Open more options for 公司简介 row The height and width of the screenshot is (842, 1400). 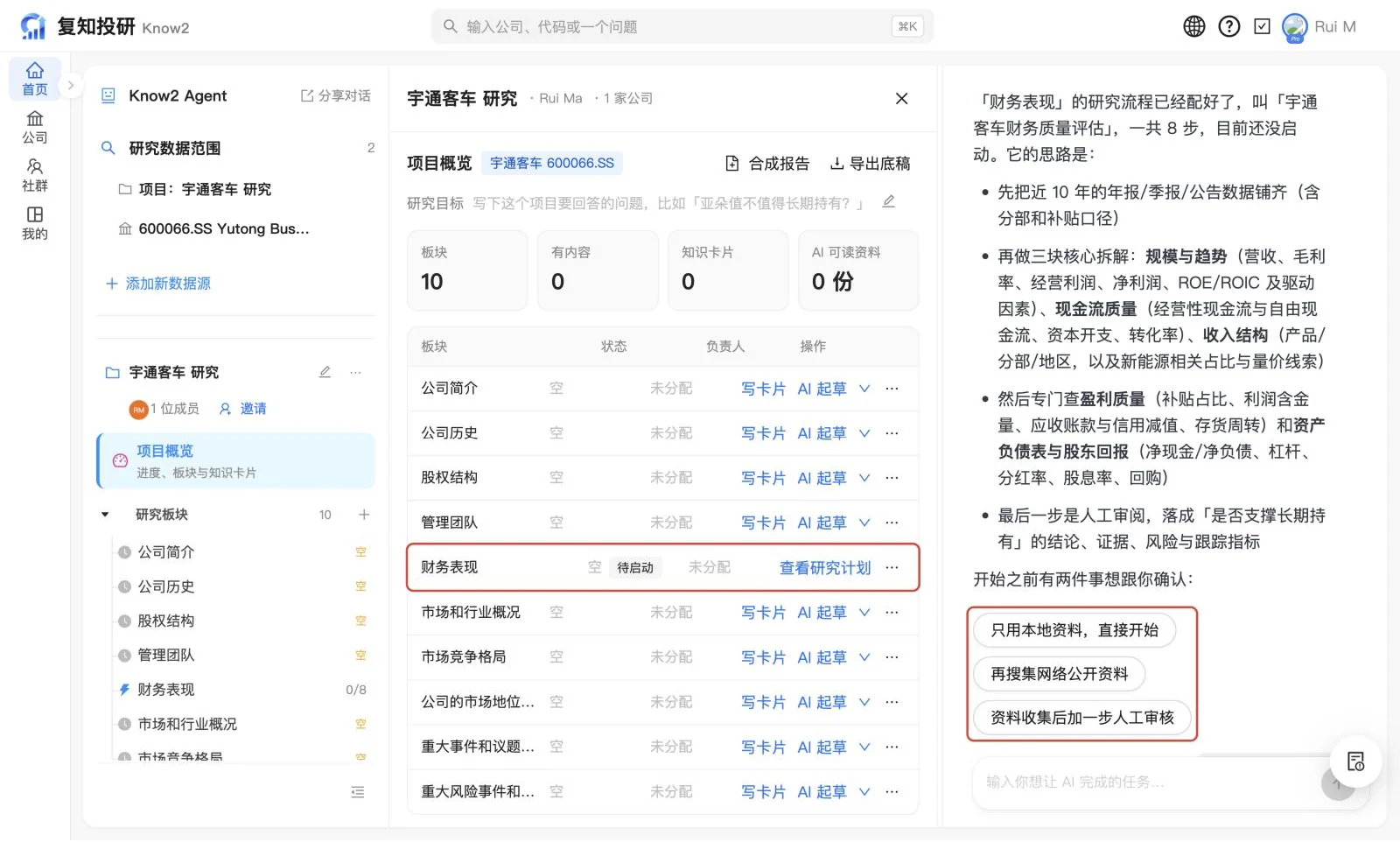click(x=892, y=389)
